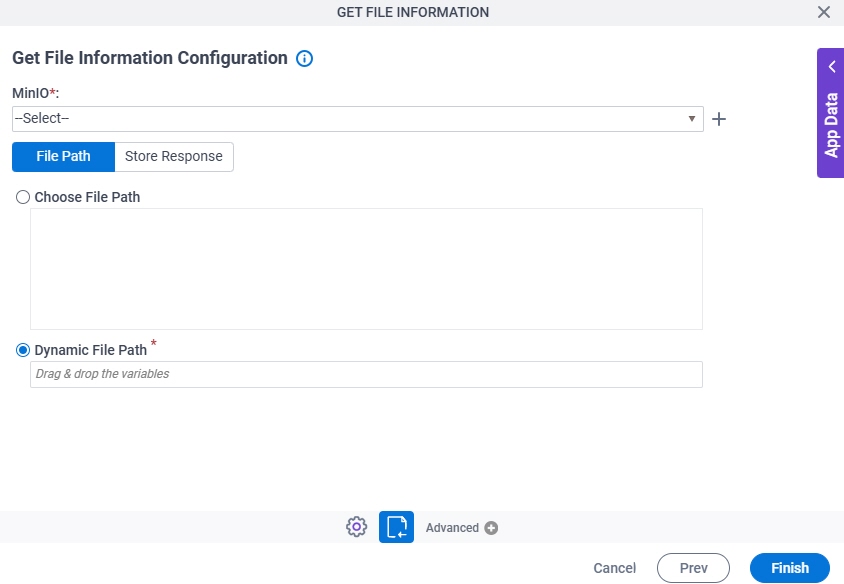Click the Advanced label in footer
This screenshot has width=844, height=584.
(452, 528)
